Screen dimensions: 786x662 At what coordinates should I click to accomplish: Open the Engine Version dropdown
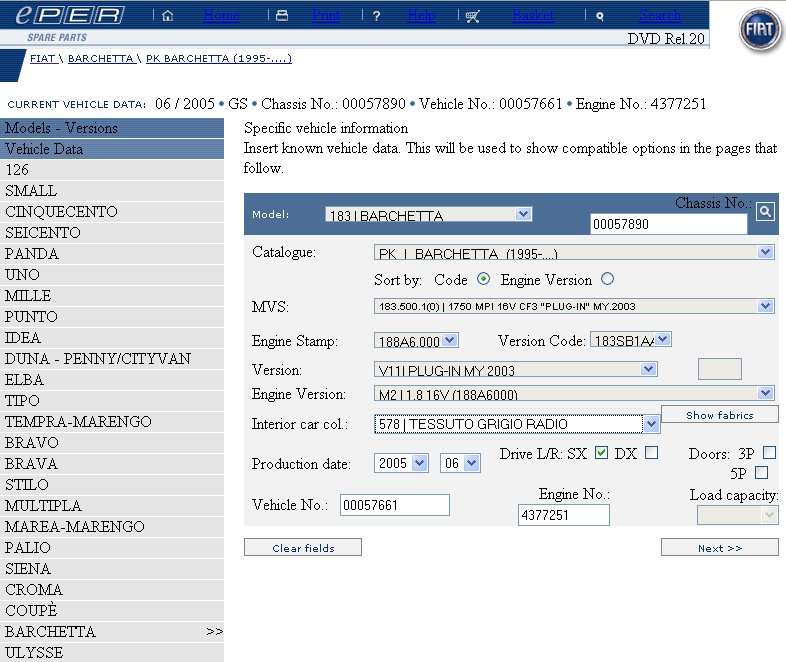coord(574,393)
